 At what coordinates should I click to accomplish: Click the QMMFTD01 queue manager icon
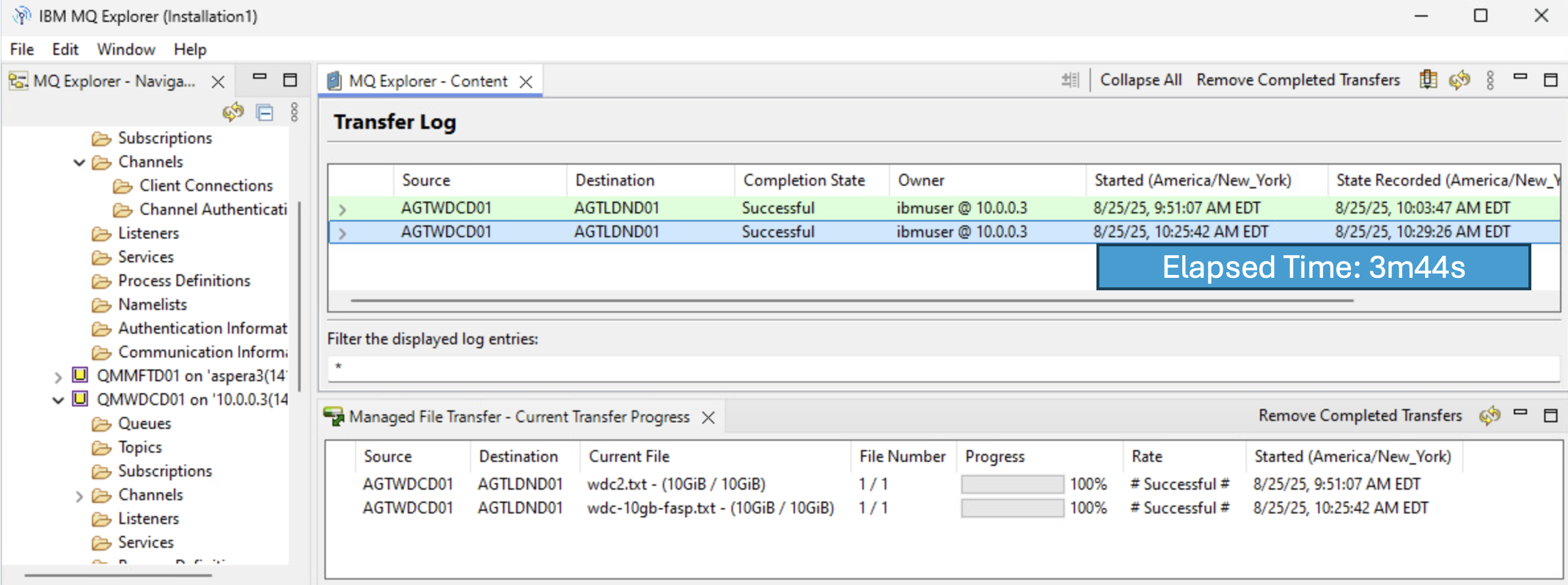point(80,375)
